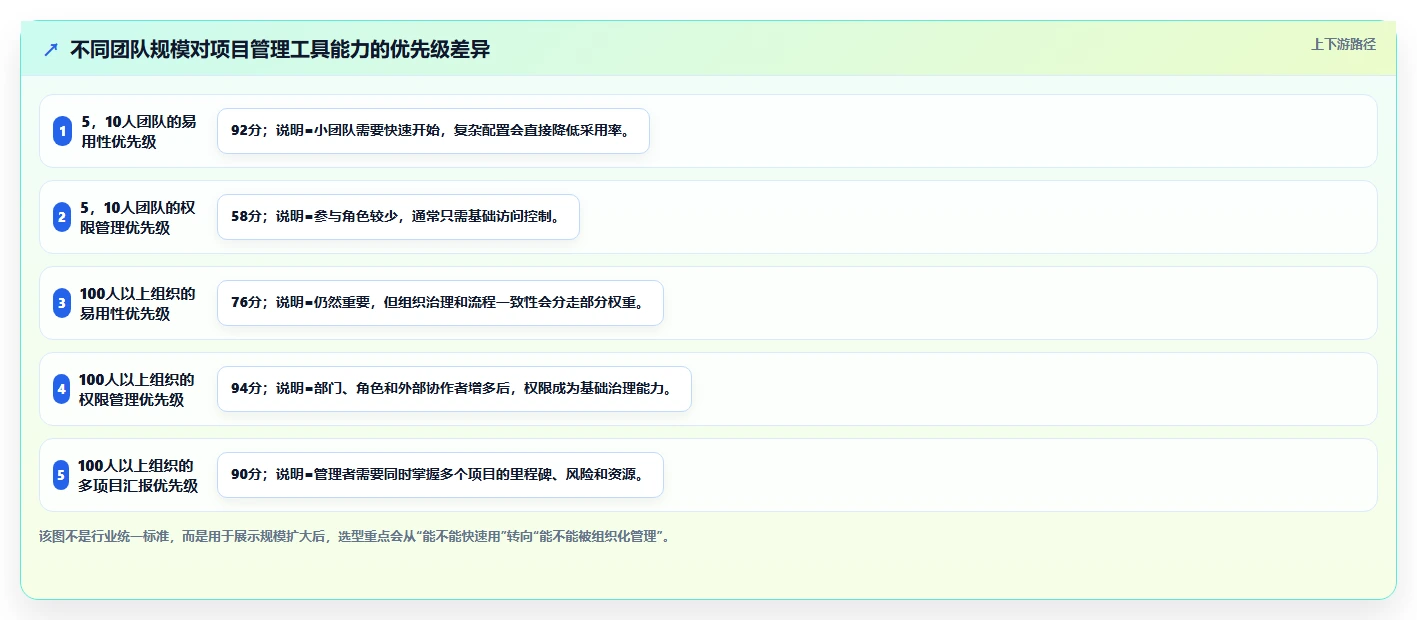This screenshot has height=620, width=1417.
Task: Click the chart title 不同团队规模对项目管理工具能力的优先级差异
Action: pyautogui.click(x=280, y=49)
